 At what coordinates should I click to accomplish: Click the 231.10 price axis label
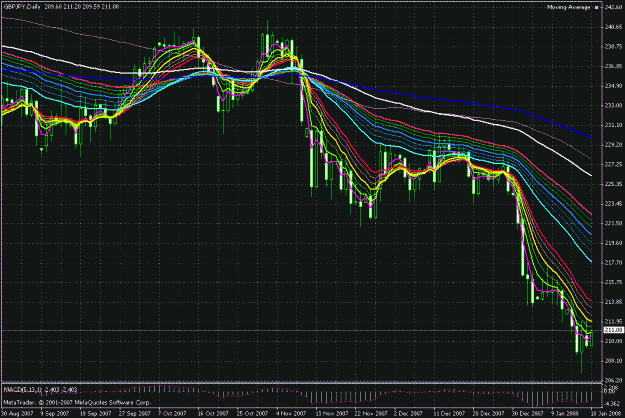(615, 125)
